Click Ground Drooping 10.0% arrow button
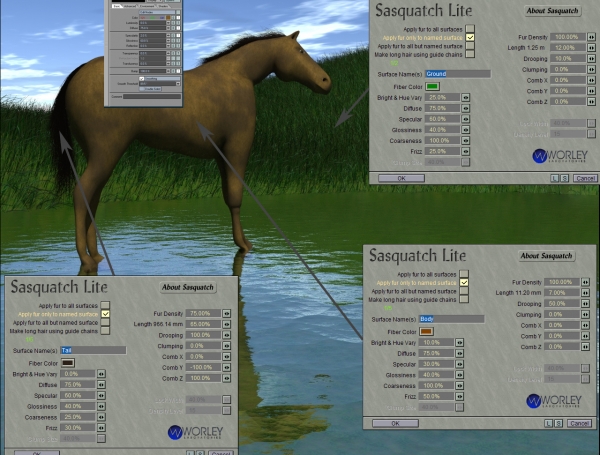The image size is (600, 455). (x=592, y=59)
